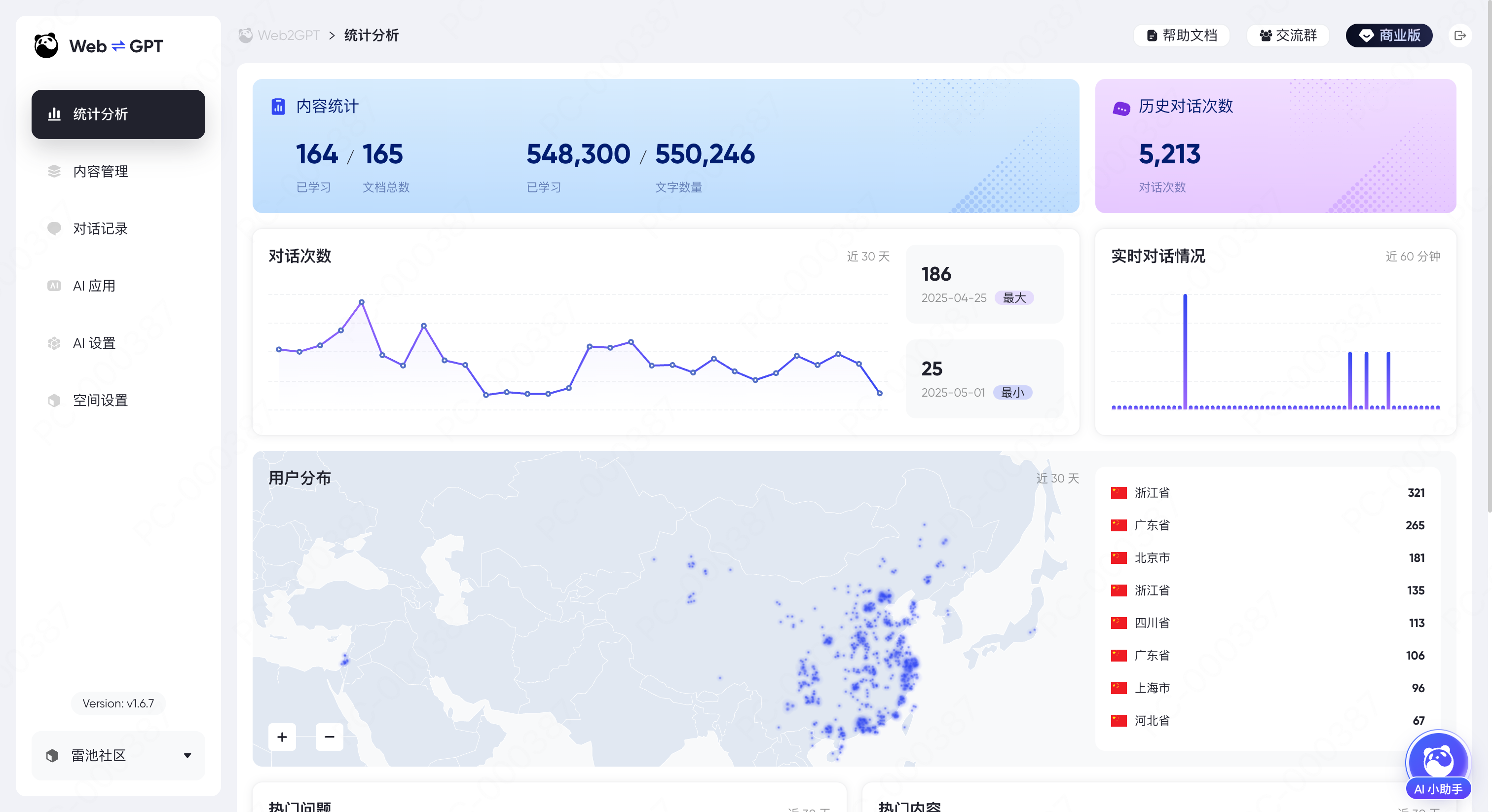The image size is (1492, 812).
Task: Click the map zoom in plus button
Action: tap(282, 737)
